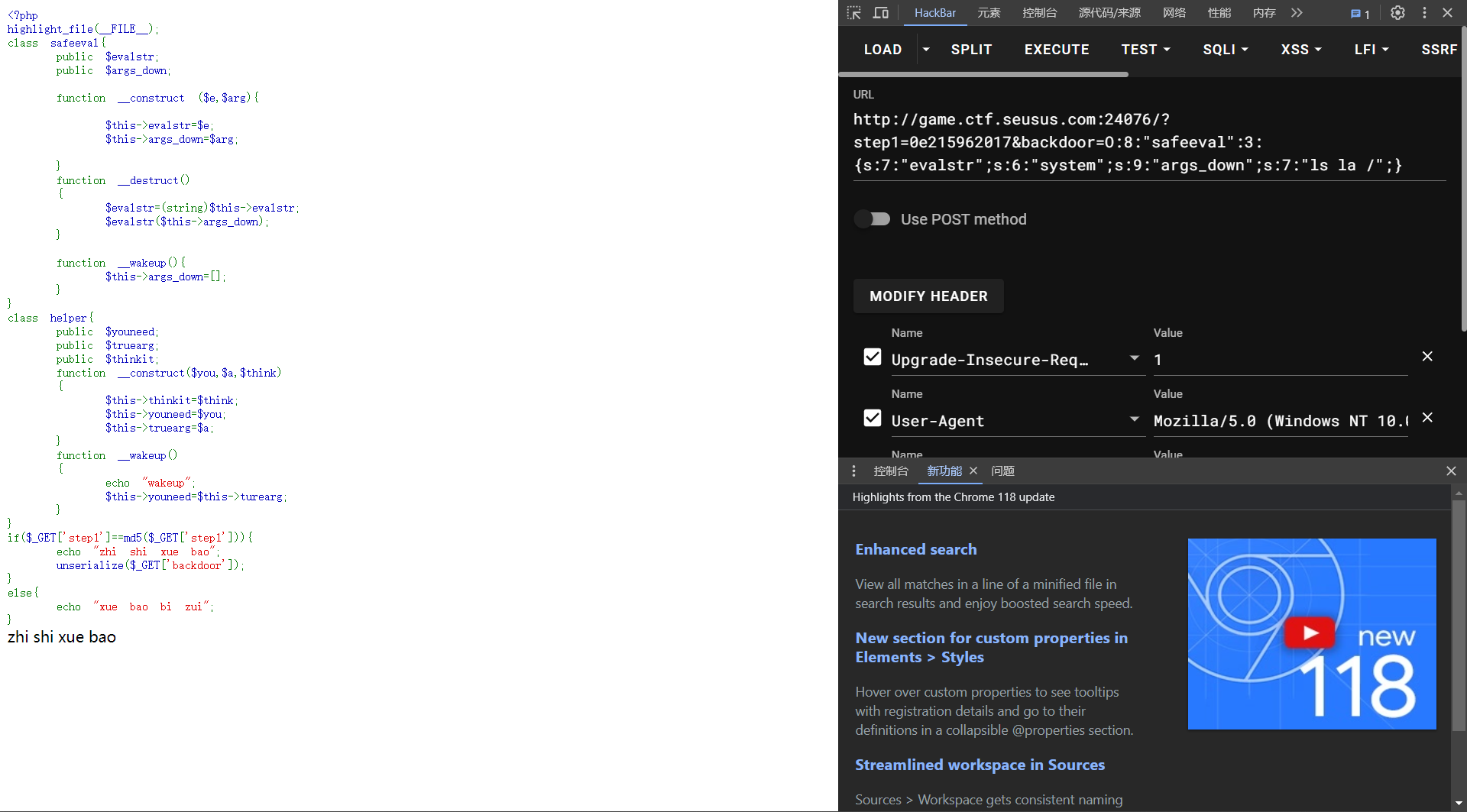The height and width of the screenshot is (812, 1467).
Task: Remove the User-Agent header row
Action: tap(1428, 417)
